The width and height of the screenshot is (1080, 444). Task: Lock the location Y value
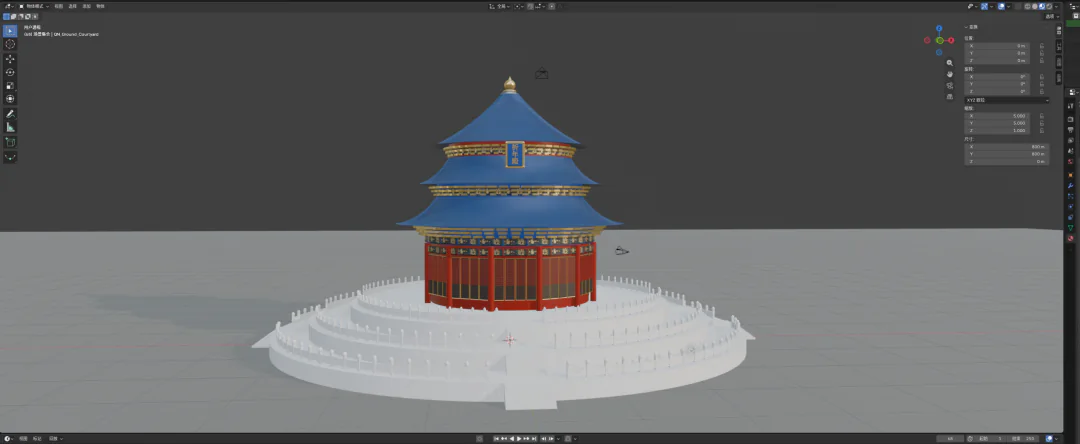1041,53
